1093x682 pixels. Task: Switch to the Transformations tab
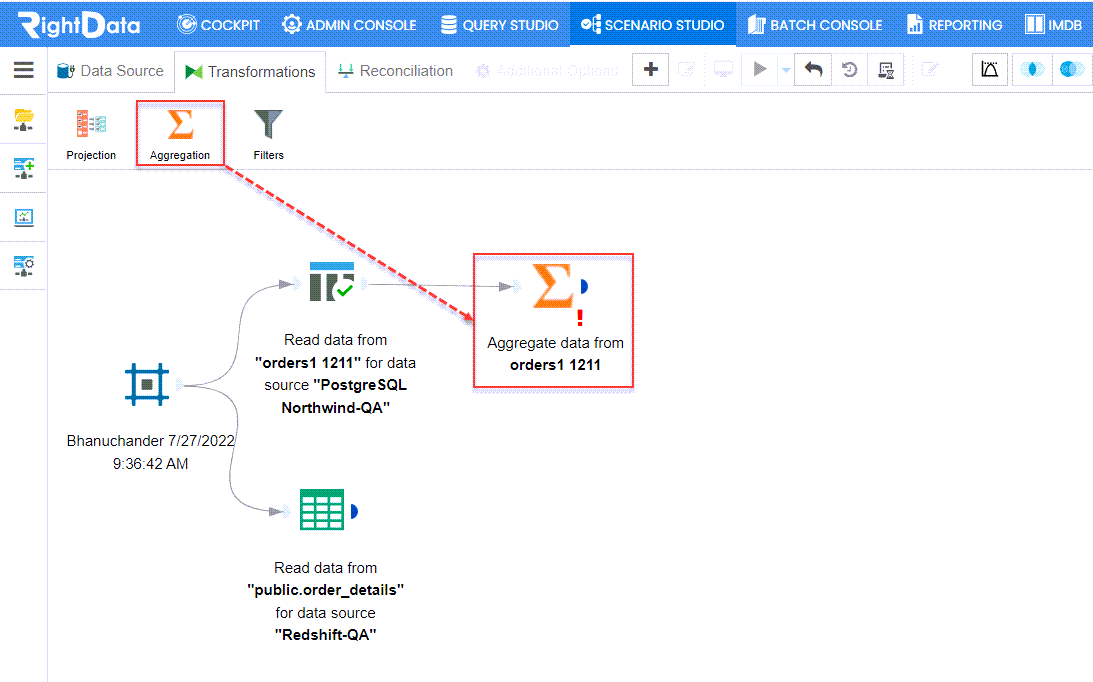250,72
